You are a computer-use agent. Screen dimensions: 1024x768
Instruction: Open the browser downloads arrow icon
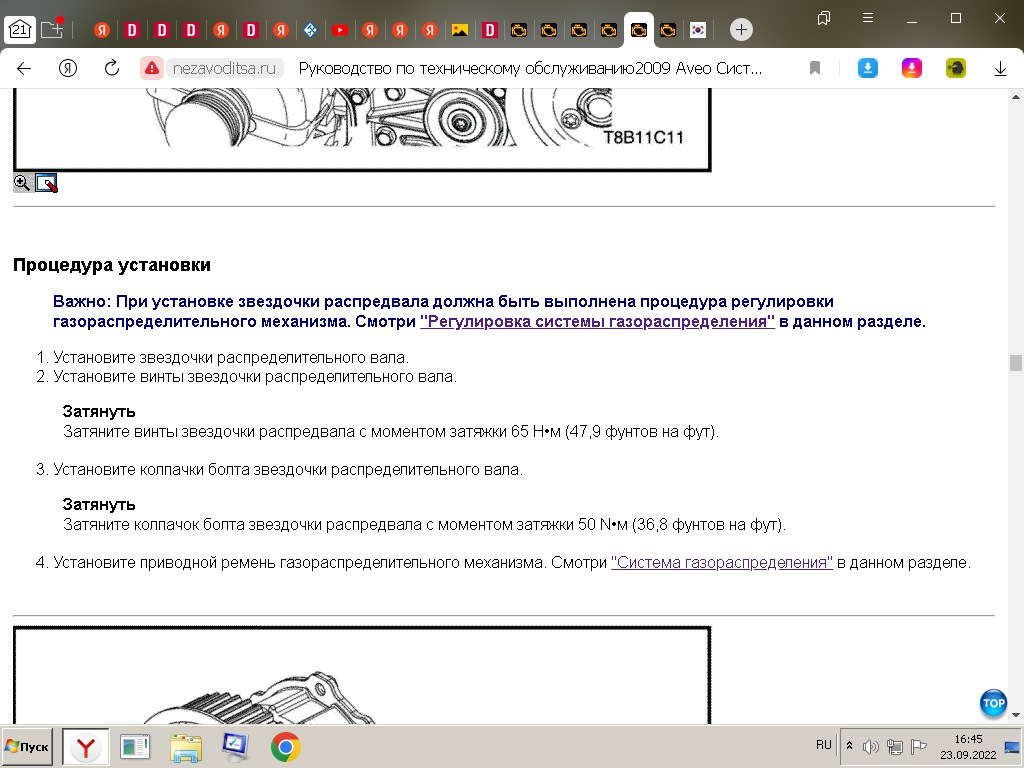[x=999, y=68]
